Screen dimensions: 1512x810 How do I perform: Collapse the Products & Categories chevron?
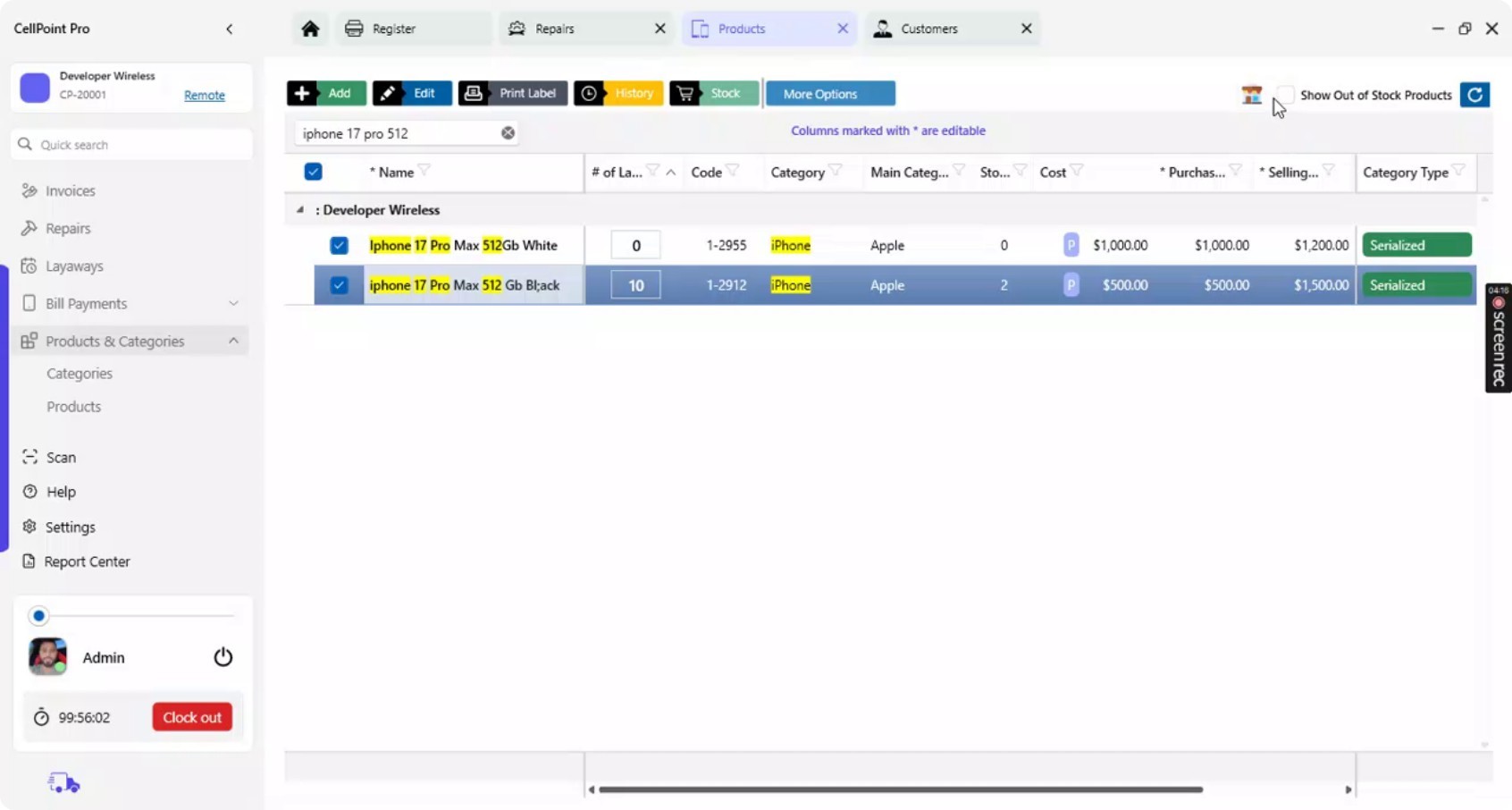point(234,341)
